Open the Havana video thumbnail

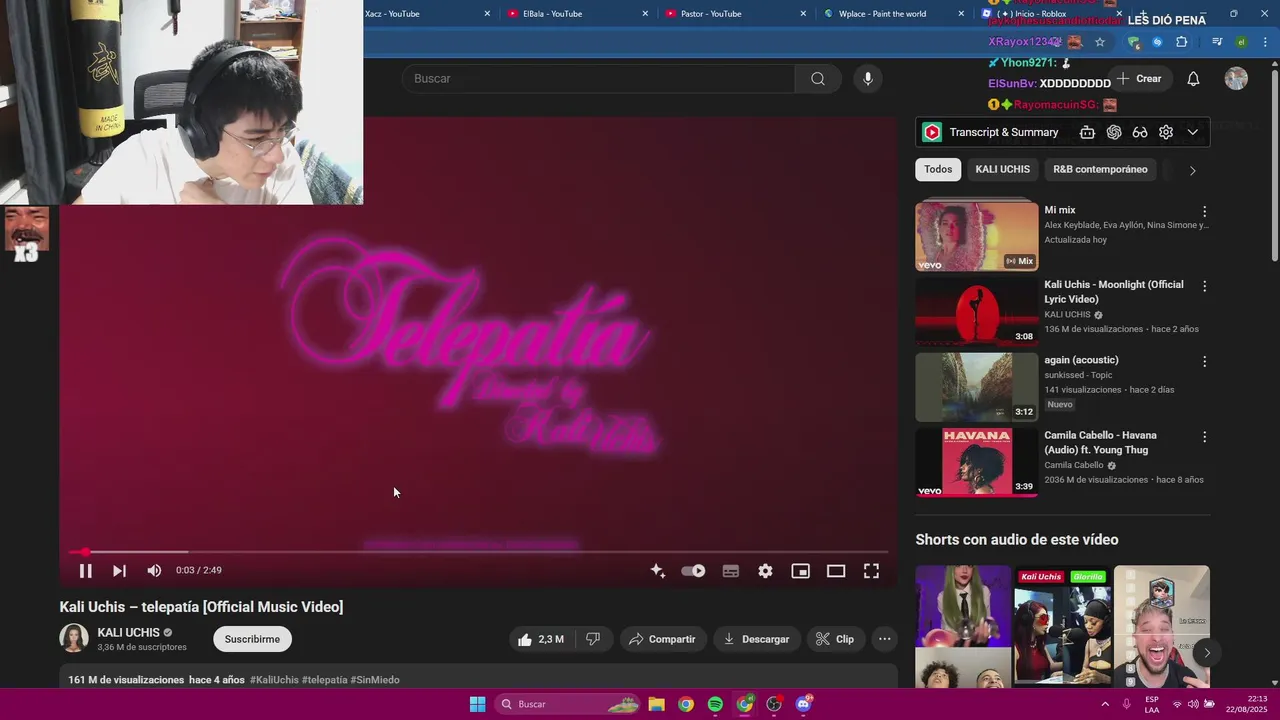click(x=977, y=462)
